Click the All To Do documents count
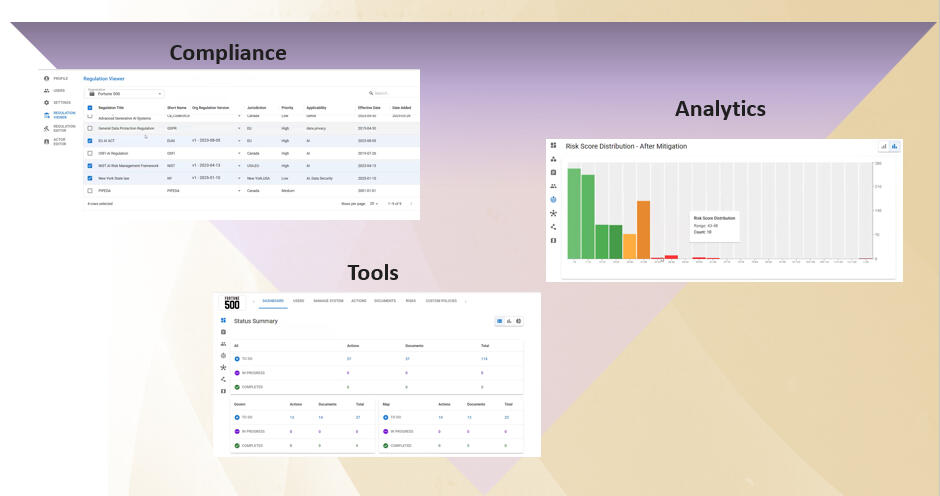Screen dimensions: 940x496 [x=407, y=359]
